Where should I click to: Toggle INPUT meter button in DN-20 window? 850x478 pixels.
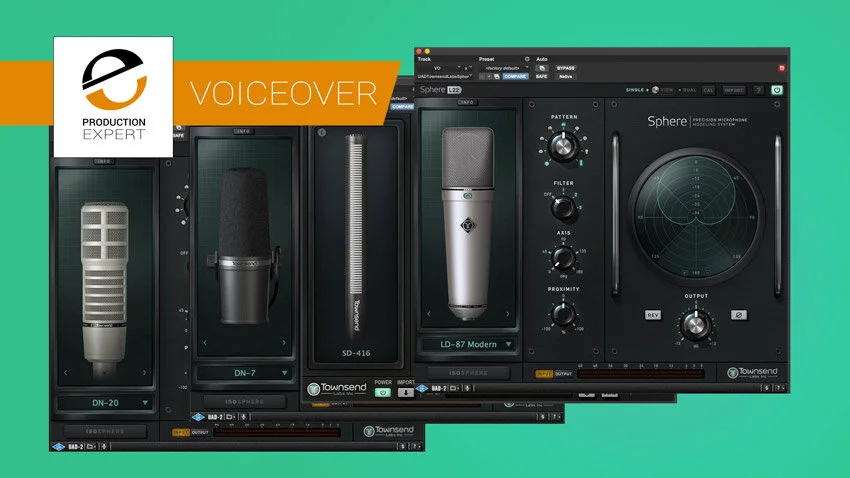point(181,432)
